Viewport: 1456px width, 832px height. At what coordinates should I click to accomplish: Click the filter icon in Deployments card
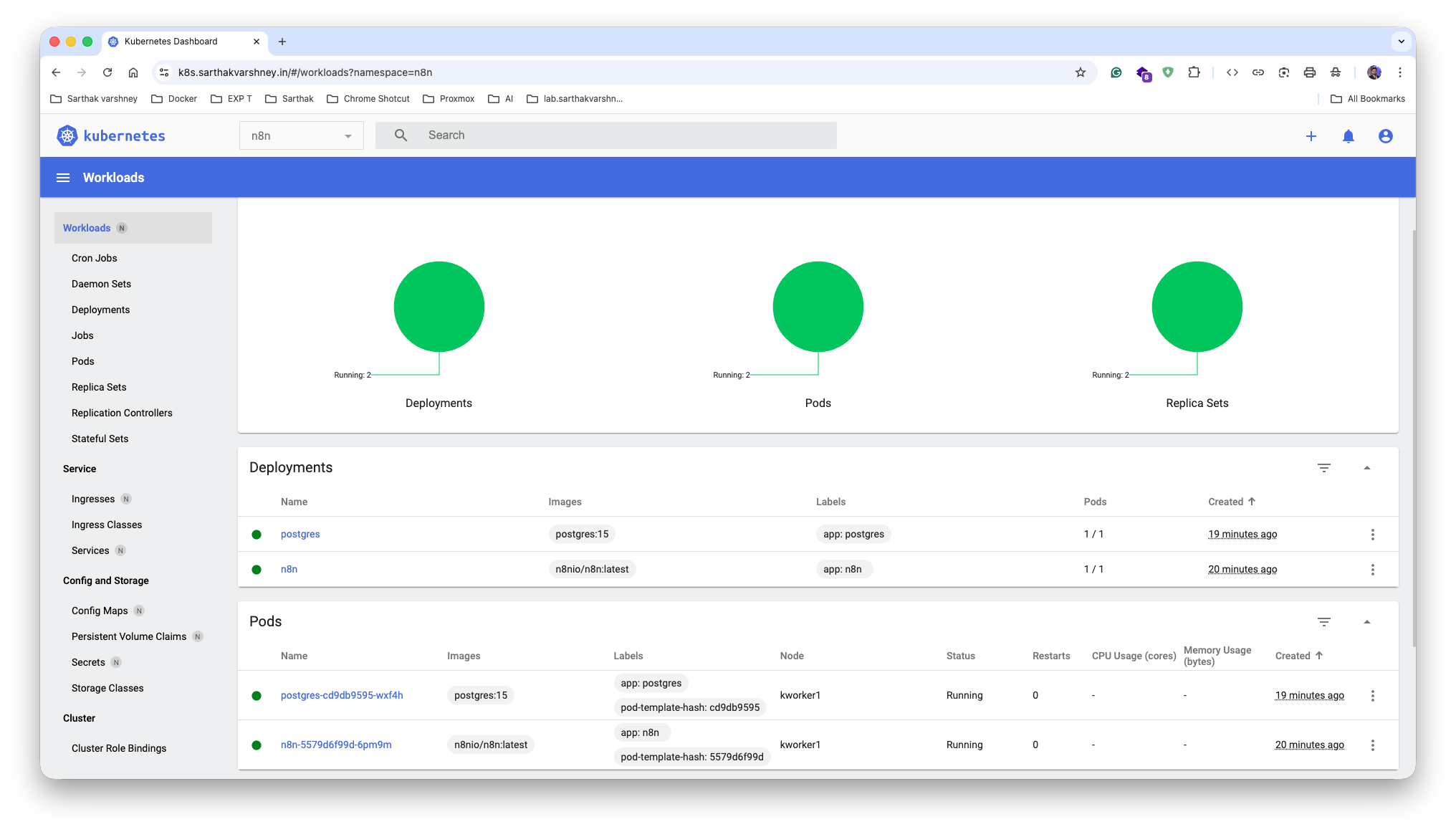tap(1323, 468)
